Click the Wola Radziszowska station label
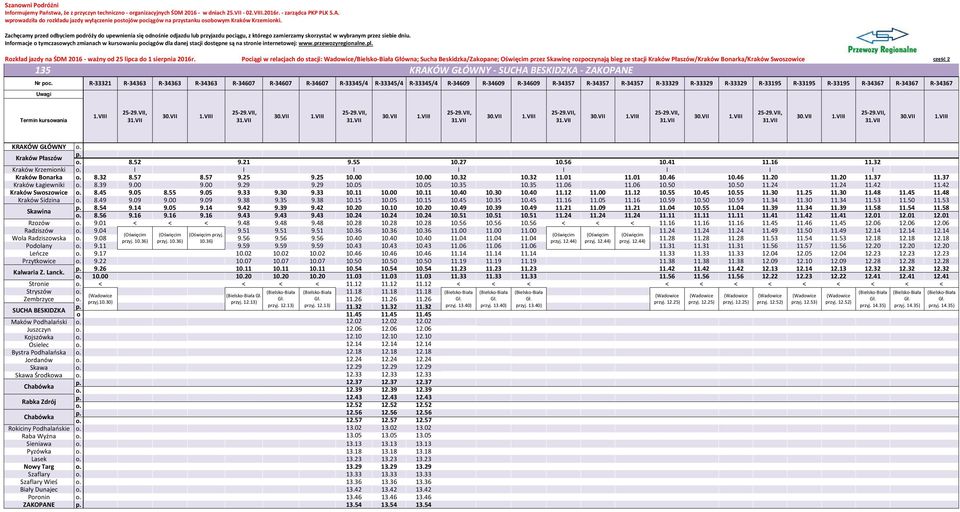The image size is (960, 512). (40, 238)
